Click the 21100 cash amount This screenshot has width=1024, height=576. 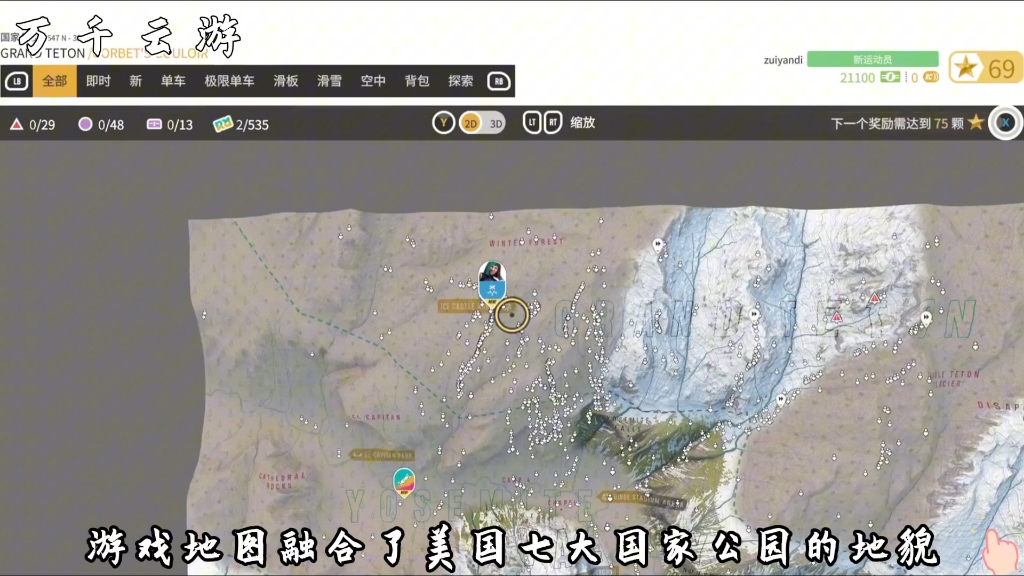[857, 78]
